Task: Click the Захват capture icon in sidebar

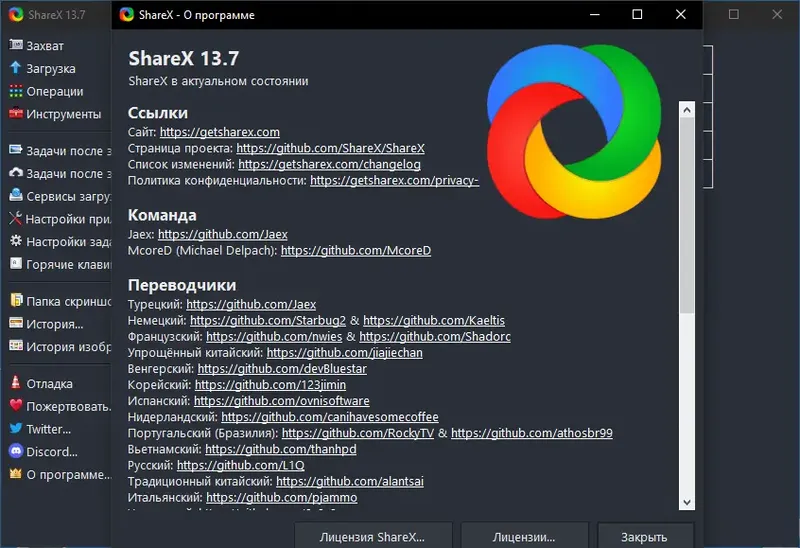Action: 16,45
